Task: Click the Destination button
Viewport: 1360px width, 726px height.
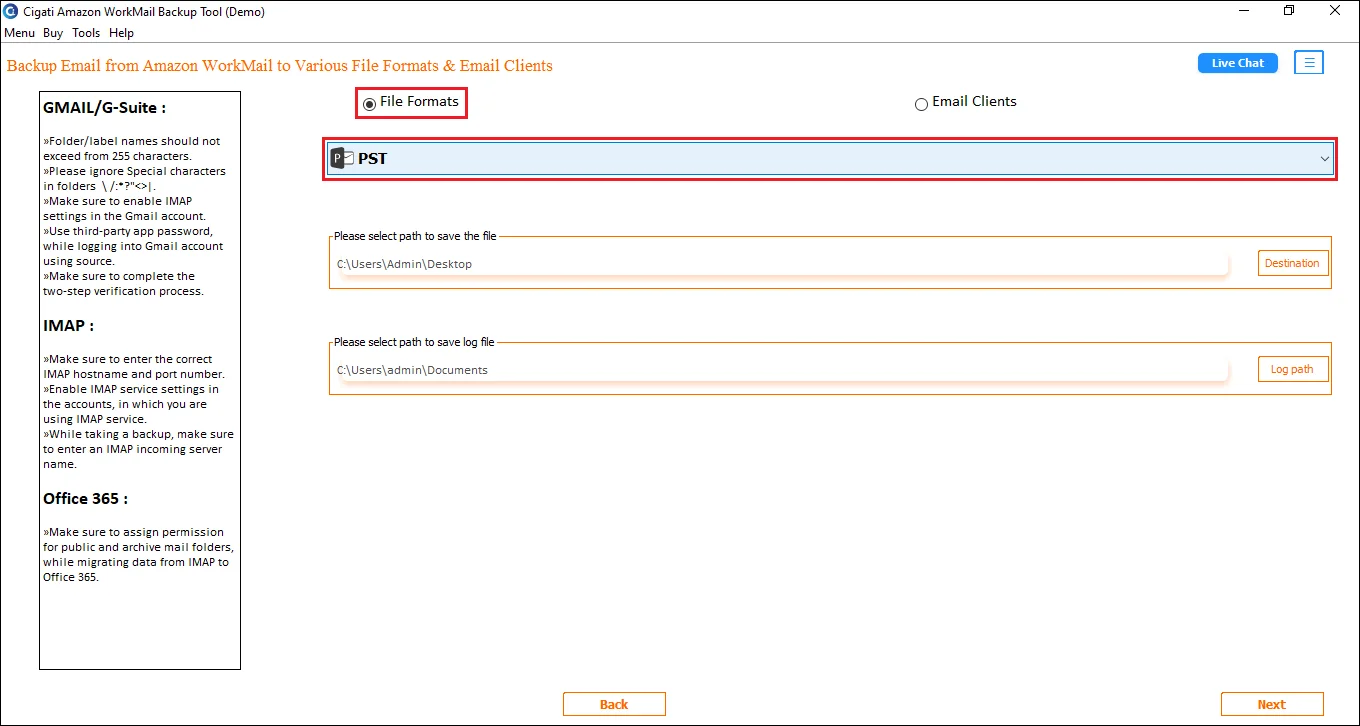Action: click(1293, 263)
